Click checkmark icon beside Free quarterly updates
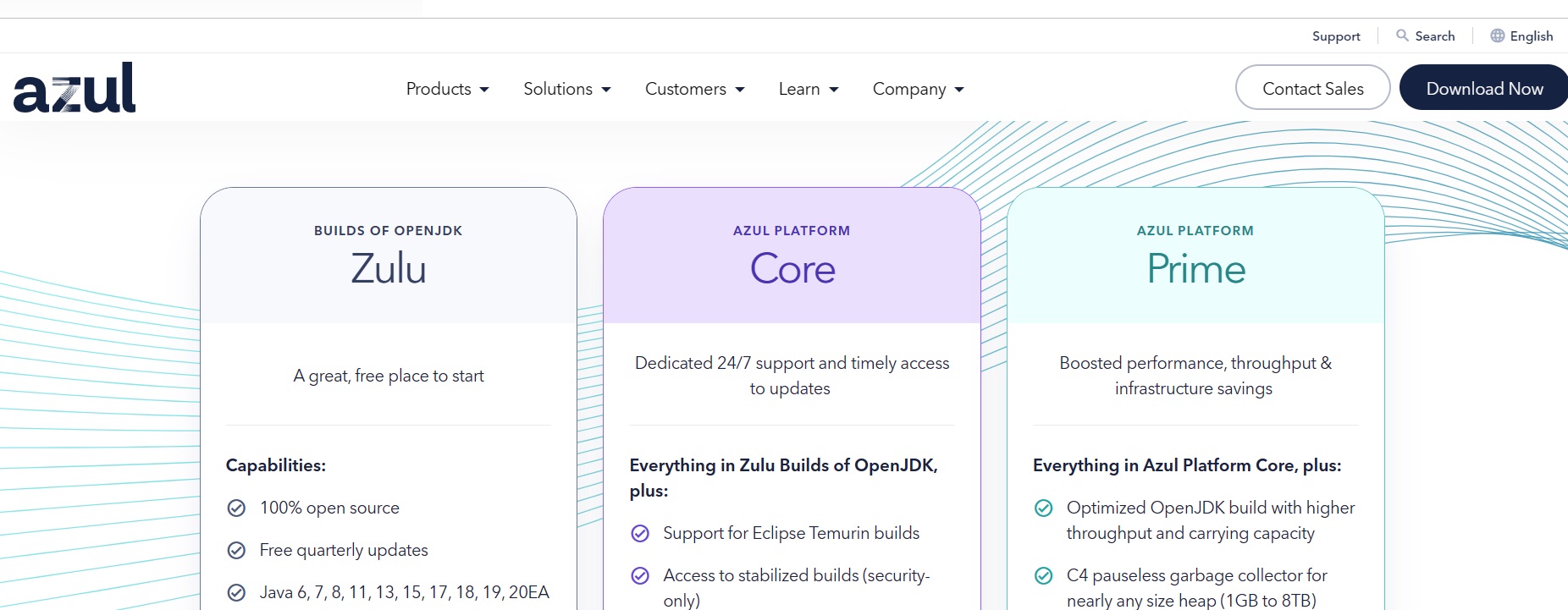The image size is (1568, 610). pos(236,550)
